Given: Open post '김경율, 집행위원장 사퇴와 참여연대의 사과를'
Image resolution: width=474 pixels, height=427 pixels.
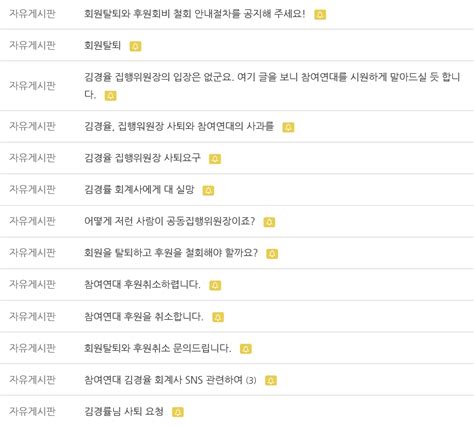Looking at the screenshot, I should click(179, 126).
